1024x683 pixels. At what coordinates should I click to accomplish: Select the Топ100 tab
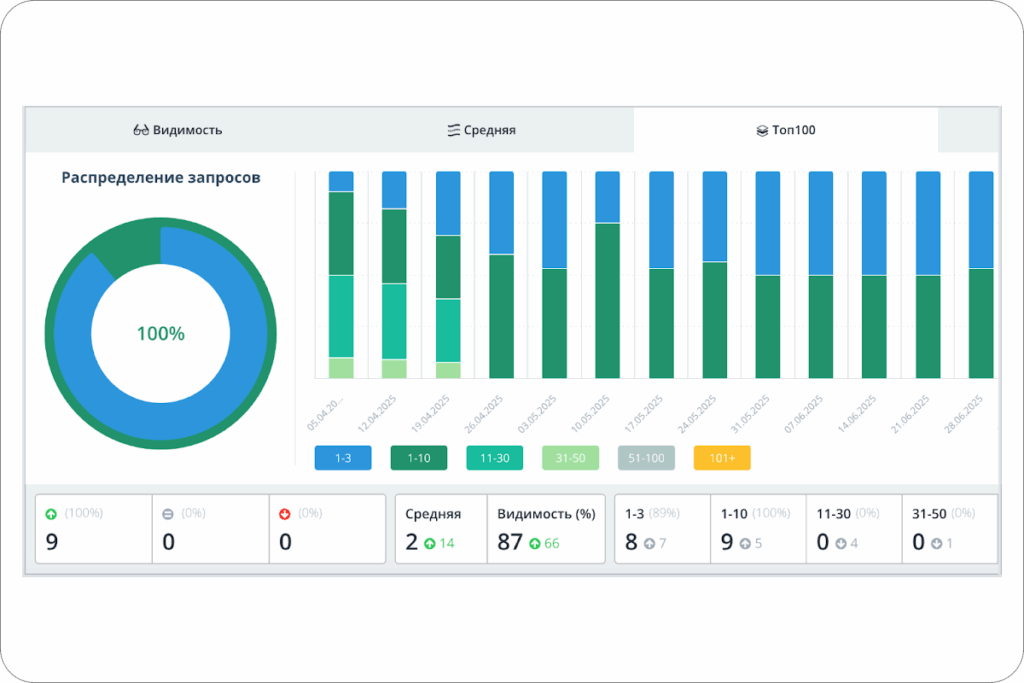click(786, 130)
